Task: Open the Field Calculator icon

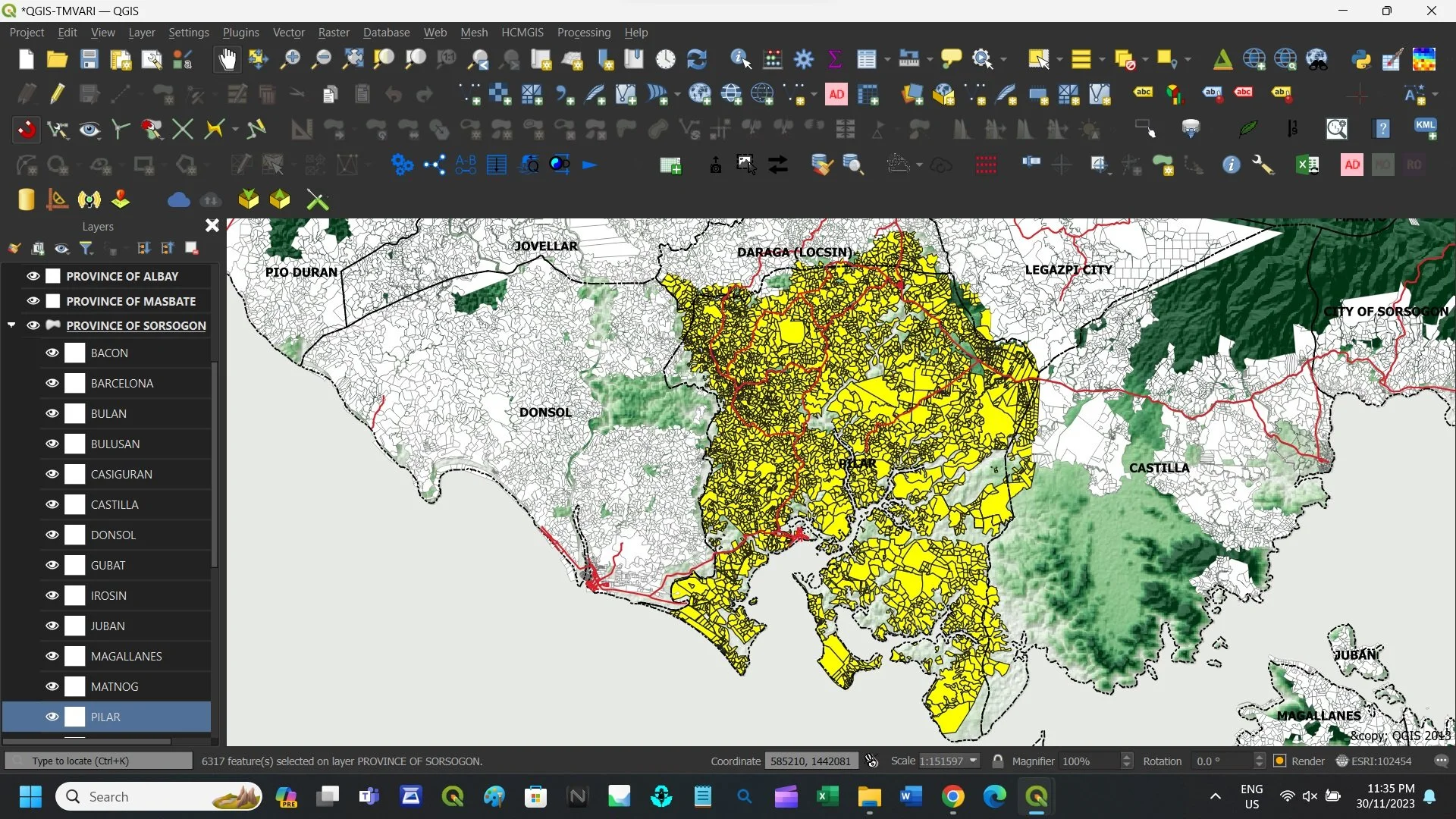Action: tap(773, 59)
